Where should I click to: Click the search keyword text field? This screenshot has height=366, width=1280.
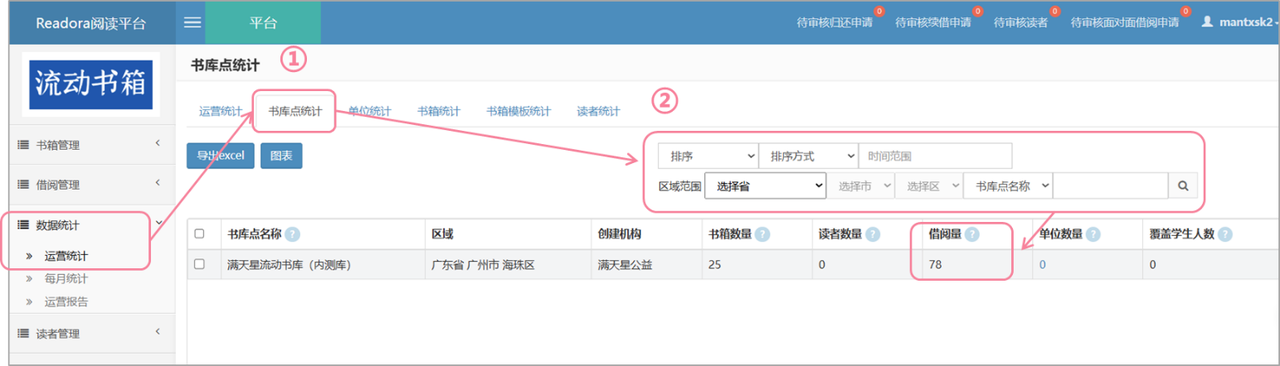1110,186
